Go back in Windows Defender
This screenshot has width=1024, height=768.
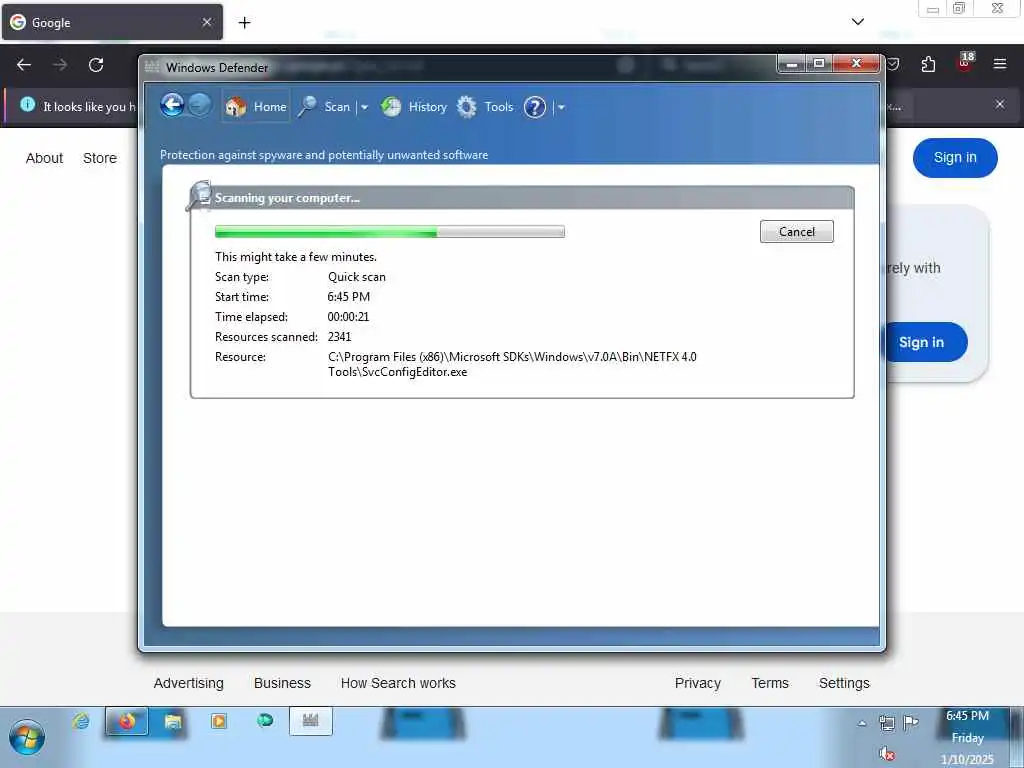(x=172, y=105)
